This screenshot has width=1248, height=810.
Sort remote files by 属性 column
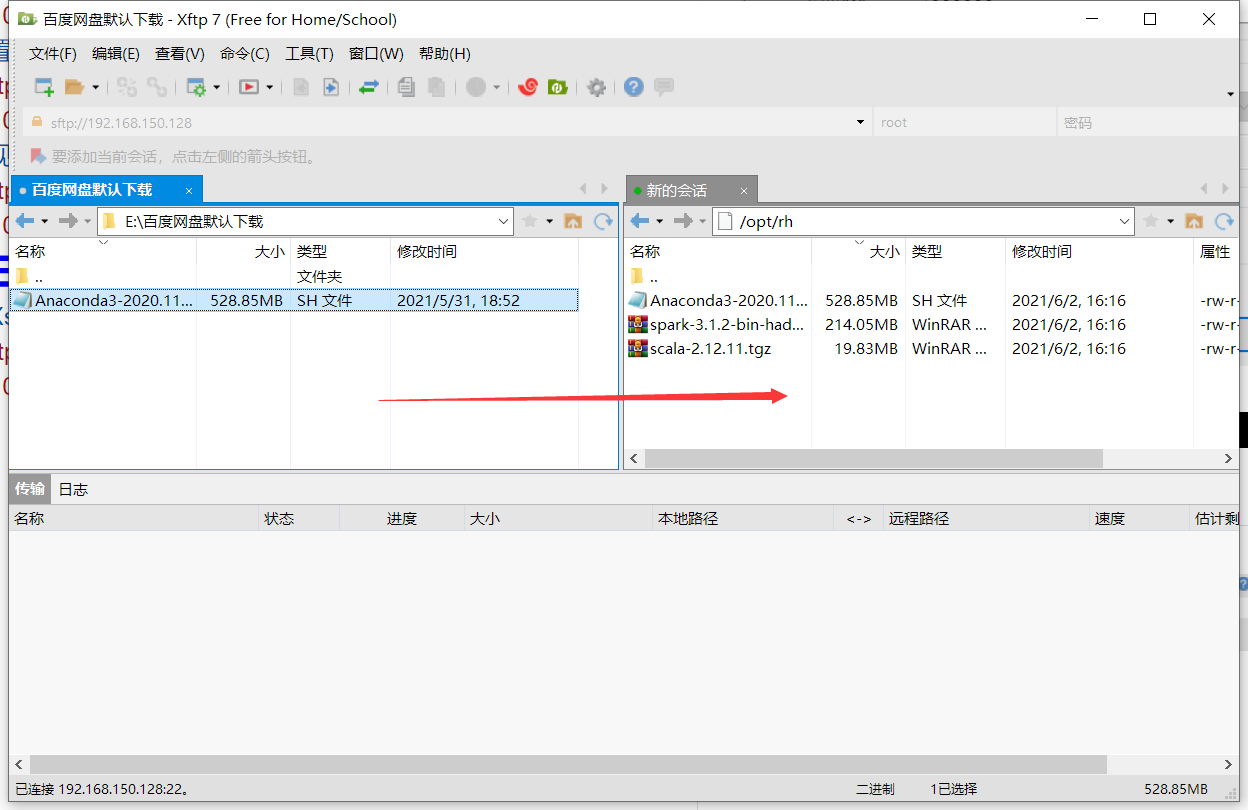(x=1215, y=252)
